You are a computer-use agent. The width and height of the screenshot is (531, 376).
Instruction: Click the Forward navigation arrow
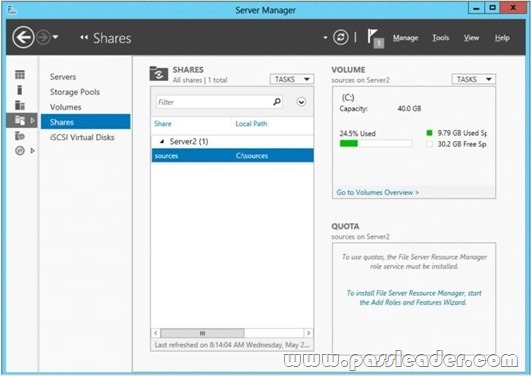click(x=43, y=37)
